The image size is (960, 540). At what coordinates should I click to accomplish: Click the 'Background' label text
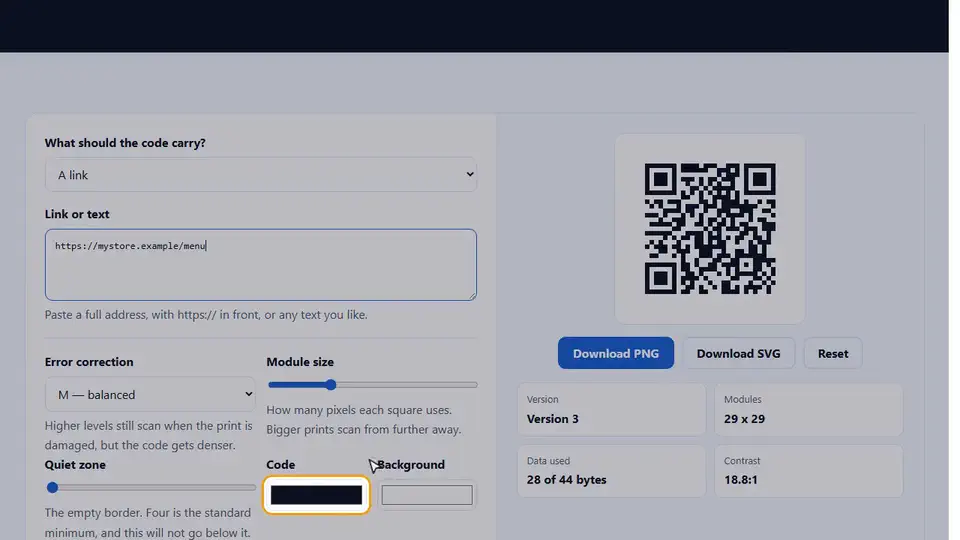point(411,465)
